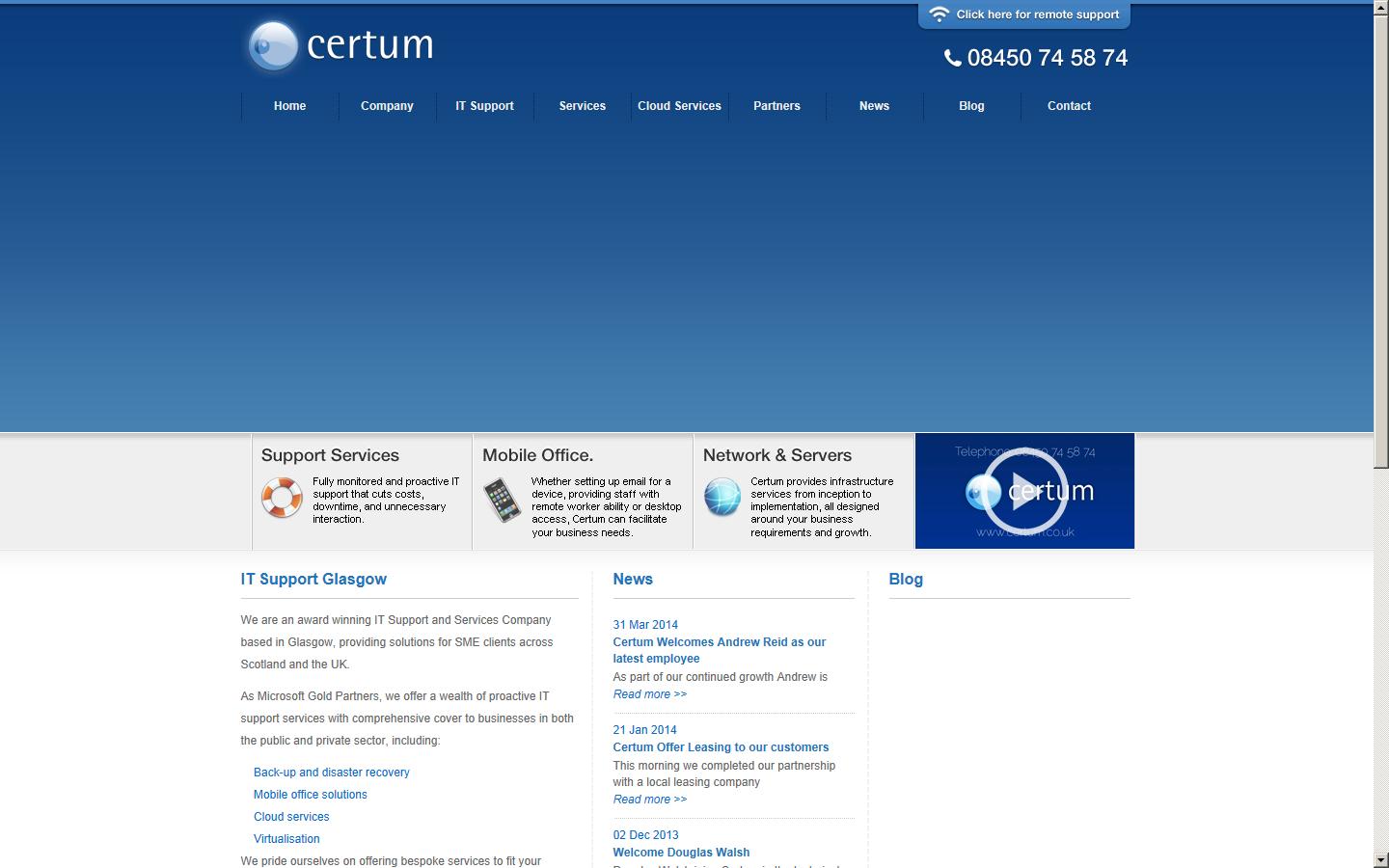Open the Company menu item
This screenshot has height=868, width=1389.
(387, 106)
